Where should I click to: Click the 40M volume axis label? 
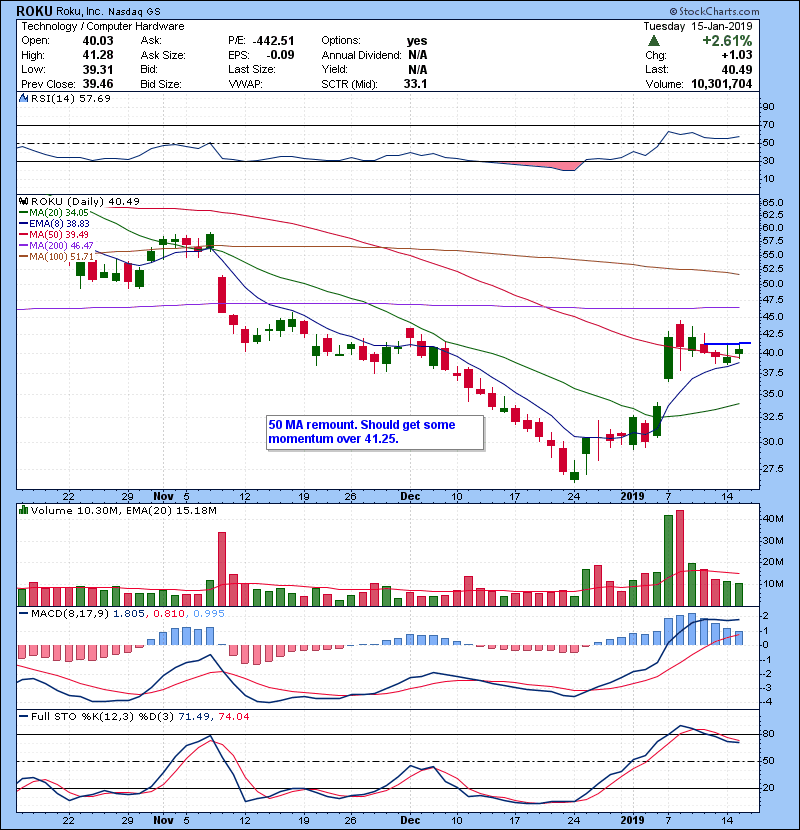pyautogui.click(x=772, y=519)
